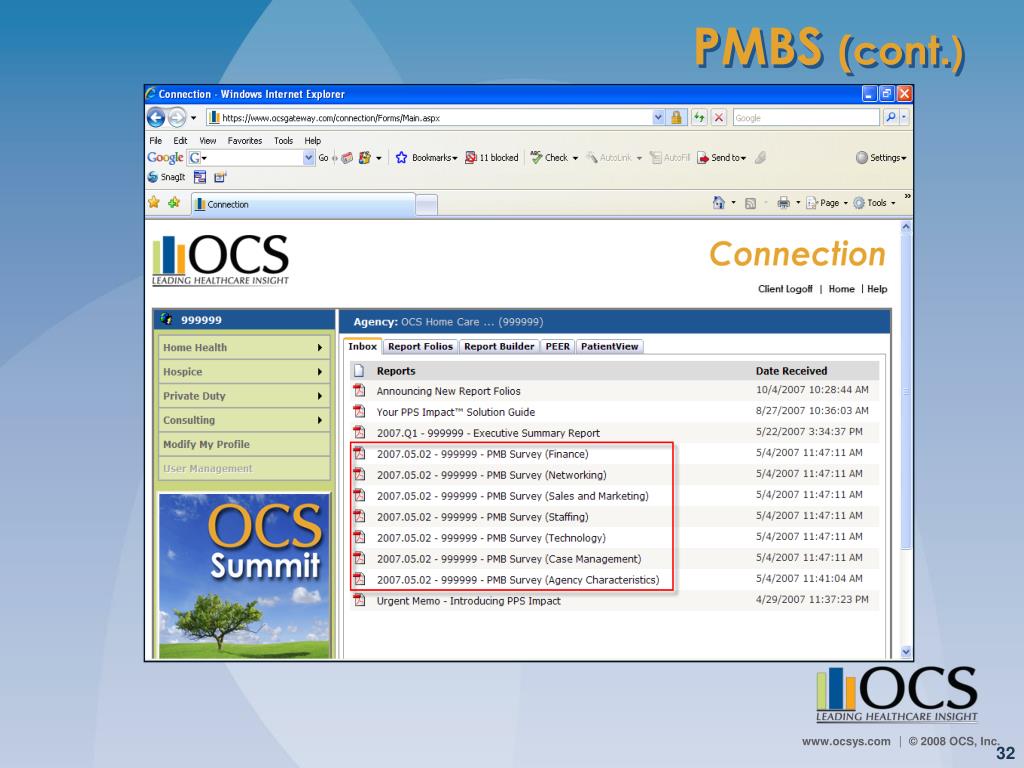Screen dimensions: 1024x768
Task: Click the OCS logo in page header
Action: [x=220, y=260]
